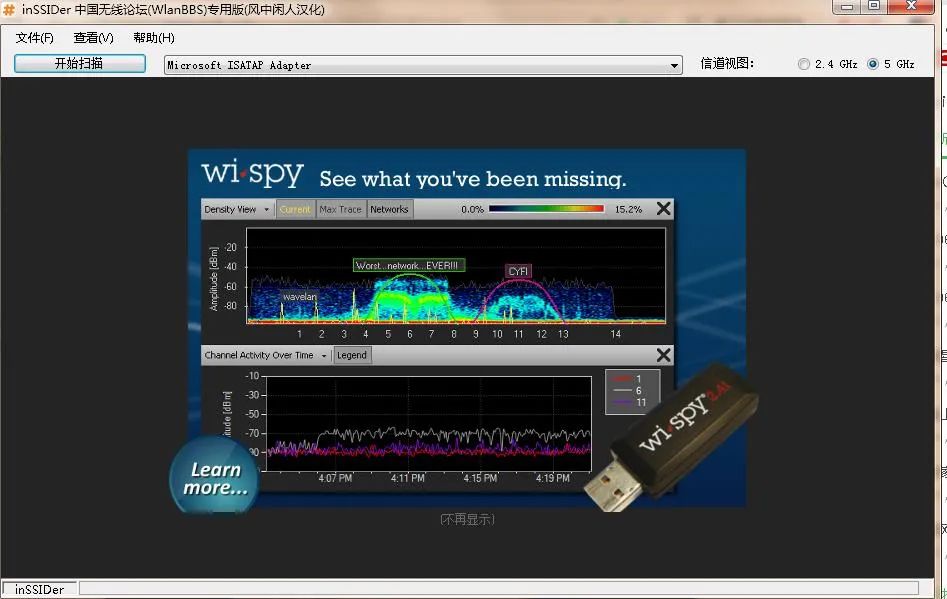Image resolution: width=947 pixels, height=599 pixels.
Task: Click the inSSIDer status bar text
Action: click(x=39, y=589)
